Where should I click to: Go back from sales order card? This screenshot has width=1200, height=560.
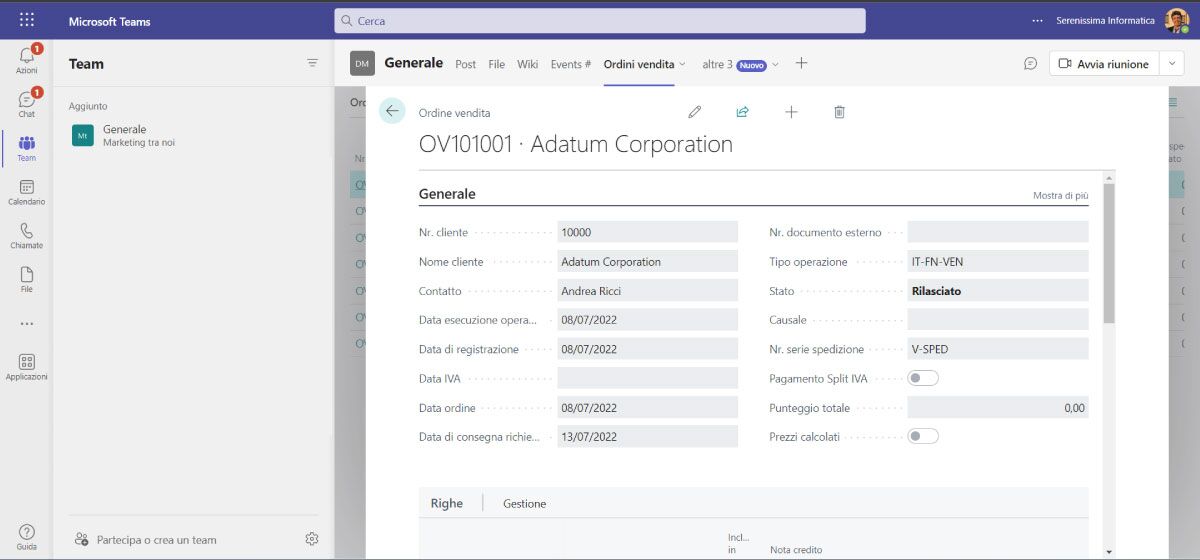click(x=392, y=111)
